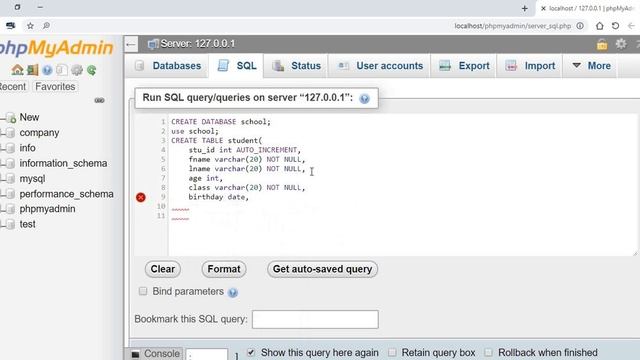This screenshot has width=640, height=360.
Task: Open the Status tab
Action: coord(297,66)
